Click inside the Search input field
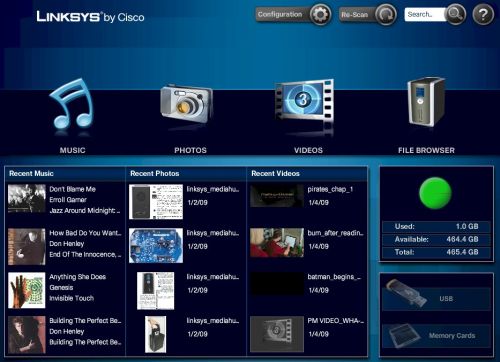 coord(425,15)
